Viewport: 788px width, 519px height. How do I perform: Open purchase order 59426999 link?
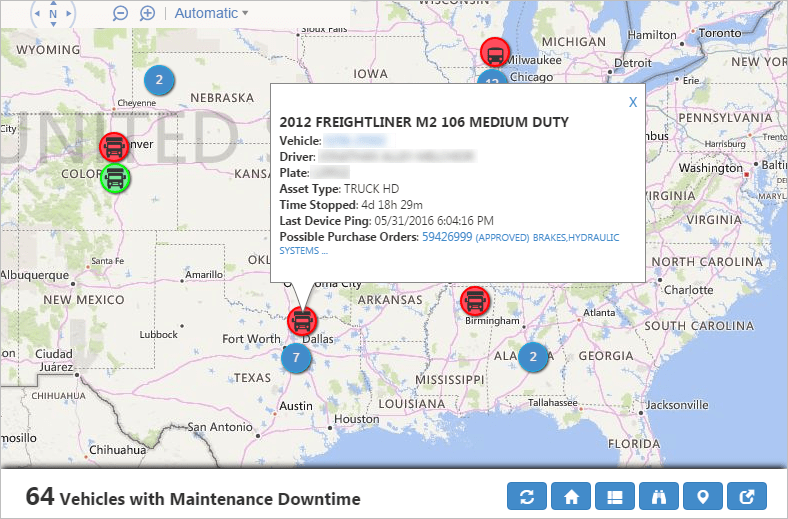click(447, 237)
